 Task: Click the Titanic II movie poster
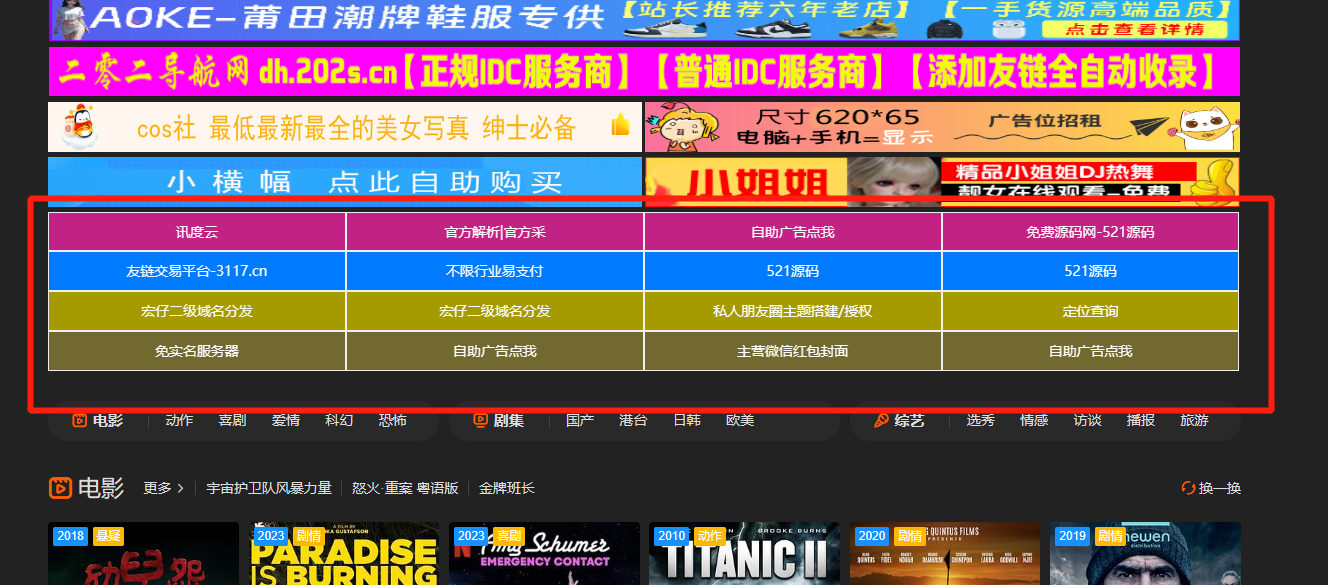tap(744, 552)
